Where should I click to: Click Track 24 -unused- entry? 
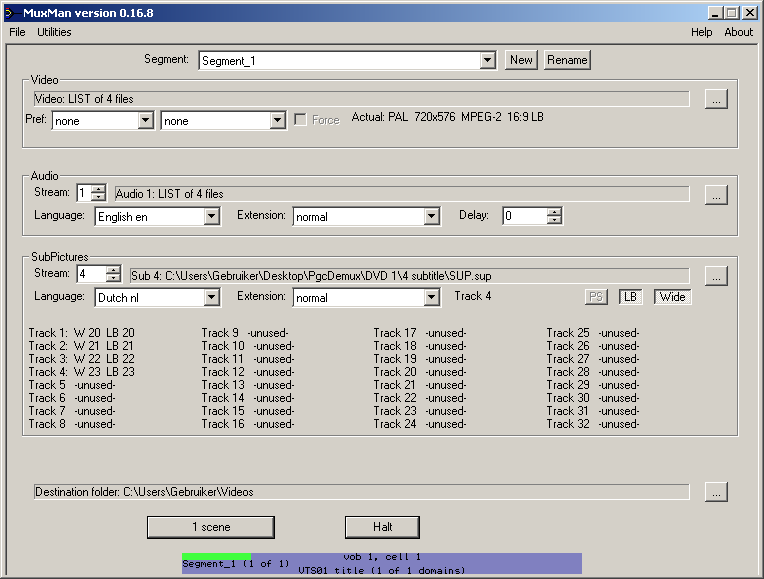tap(420, 424)
